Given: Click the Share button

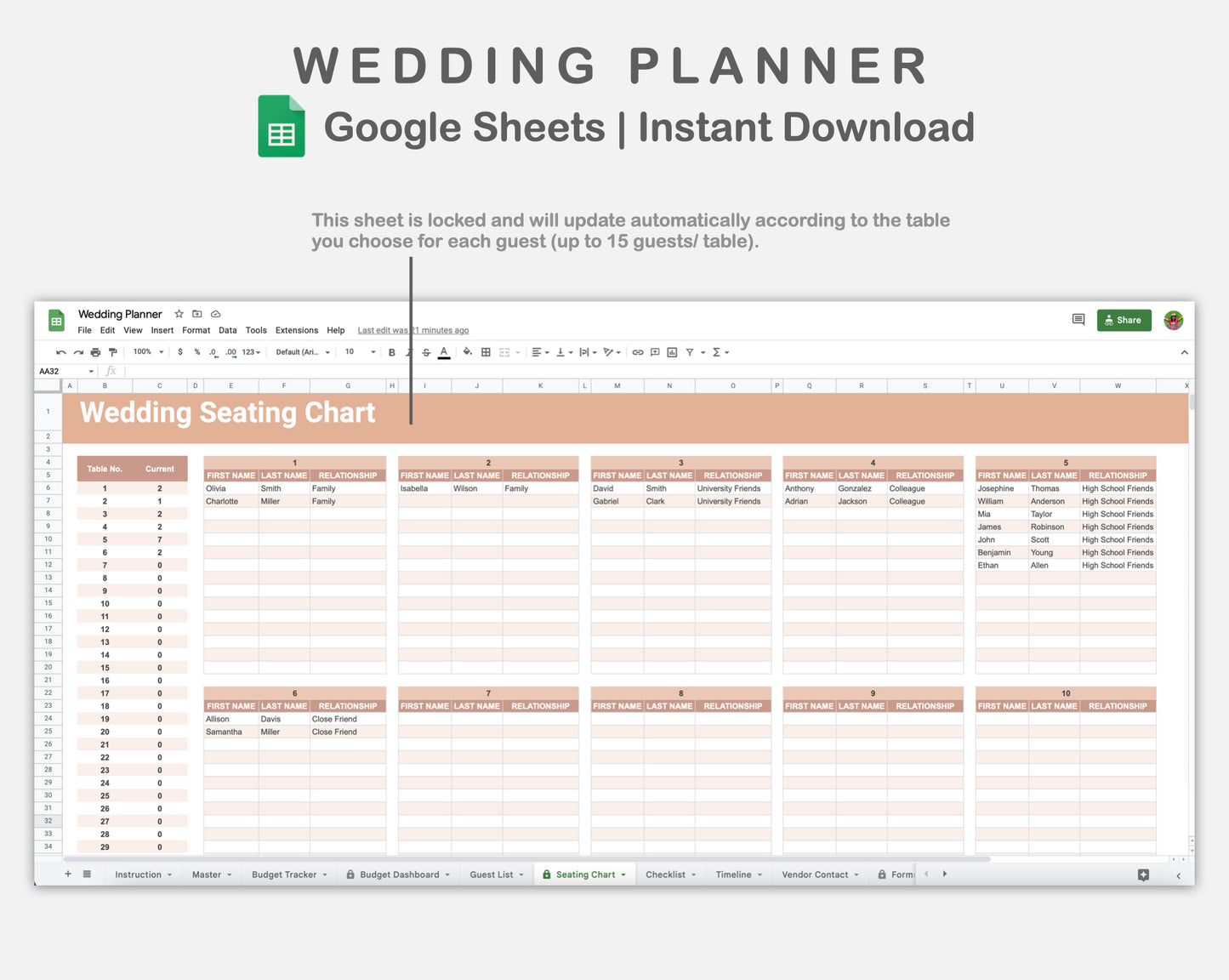Looking at the screenshot, I should pyautogui.click(x=1124, y=320).
